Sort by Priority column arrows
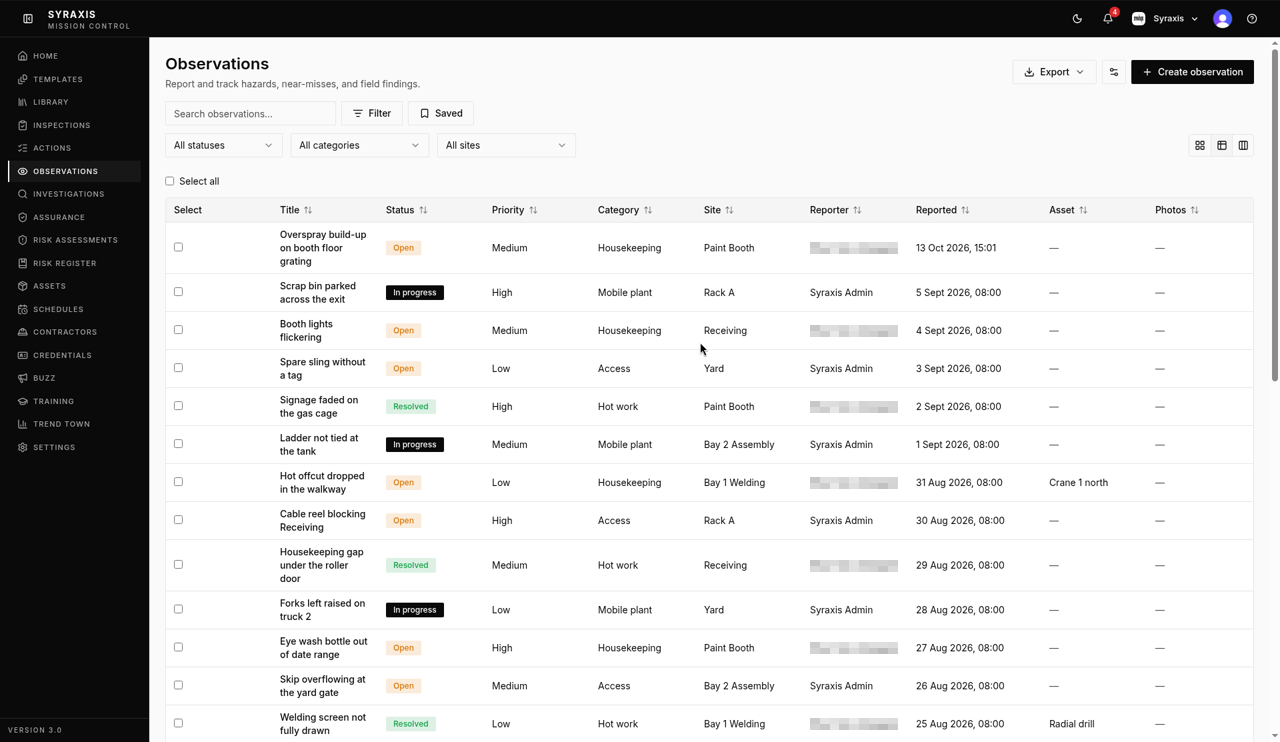 [533, 210]
